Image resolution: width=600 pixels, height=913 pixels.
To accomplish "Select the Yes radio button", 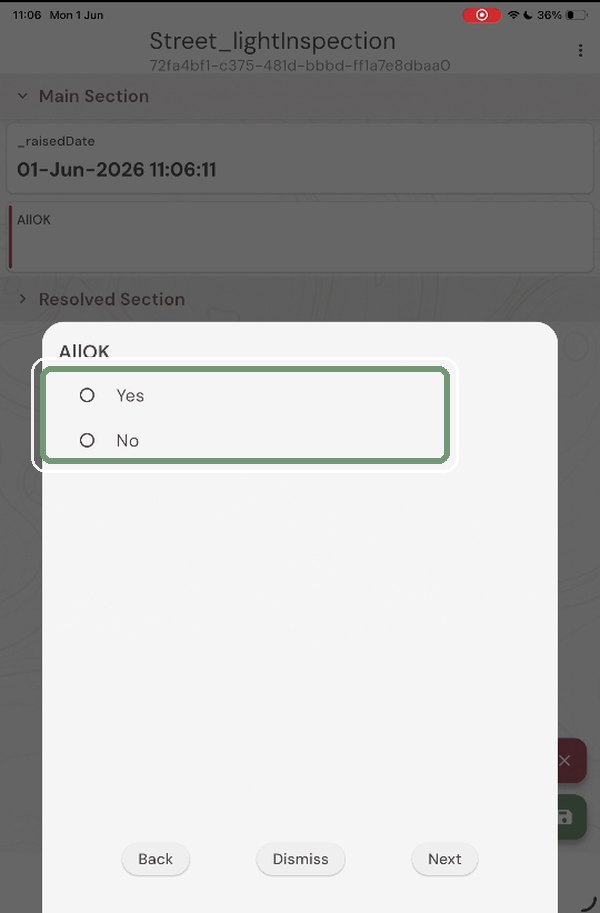I will (x=87, y=395).
